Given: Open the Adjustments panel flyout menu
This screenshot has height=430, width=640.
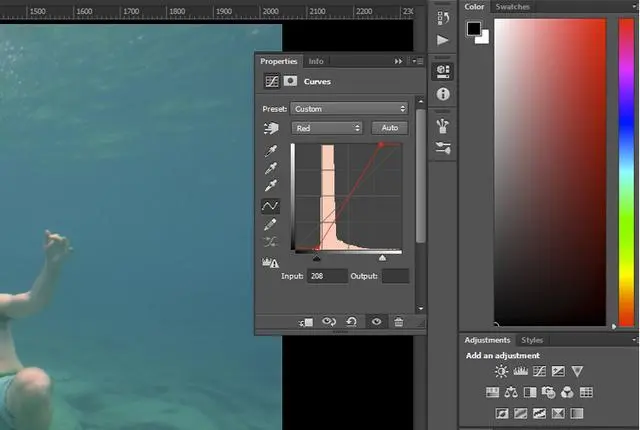Looking at the screenshot, I should coord(635,340).
